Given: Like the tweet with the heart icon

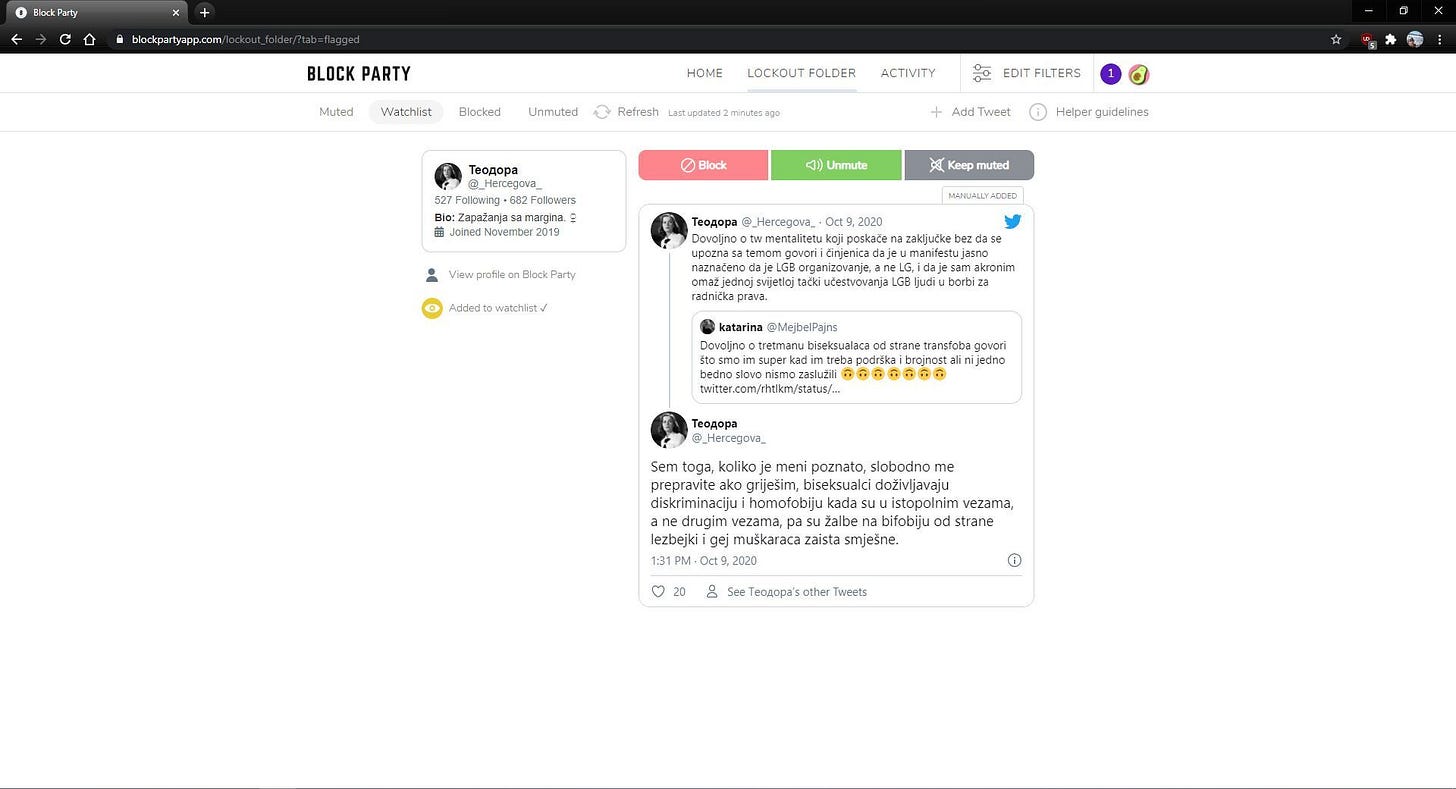Looking at the screenshot, I should coord(658,592).
